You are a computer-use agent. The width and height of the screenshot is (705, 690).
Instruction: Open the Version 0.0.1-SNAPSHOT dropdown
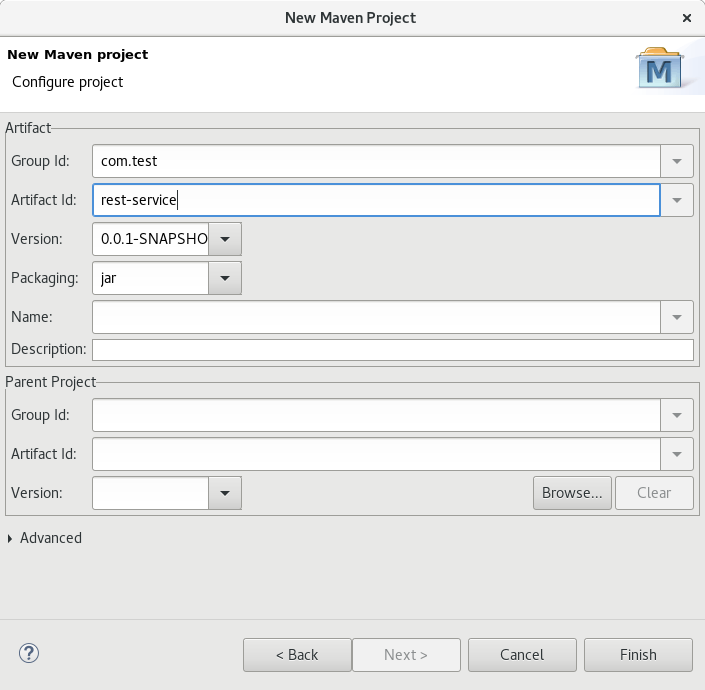225,239
